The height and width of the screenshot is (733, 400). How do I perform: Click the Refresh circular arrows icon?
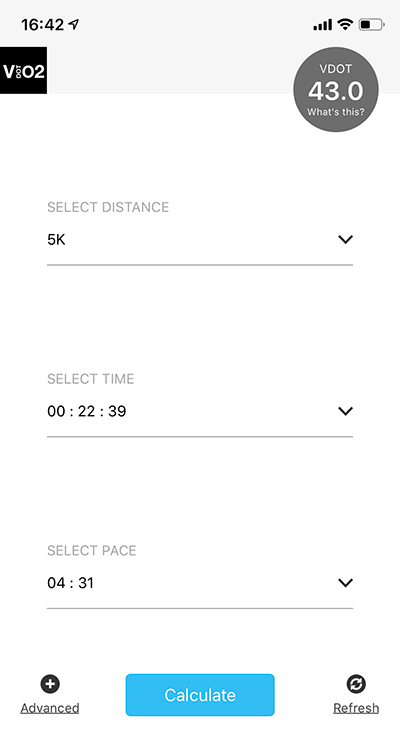[x=356, y=684]
